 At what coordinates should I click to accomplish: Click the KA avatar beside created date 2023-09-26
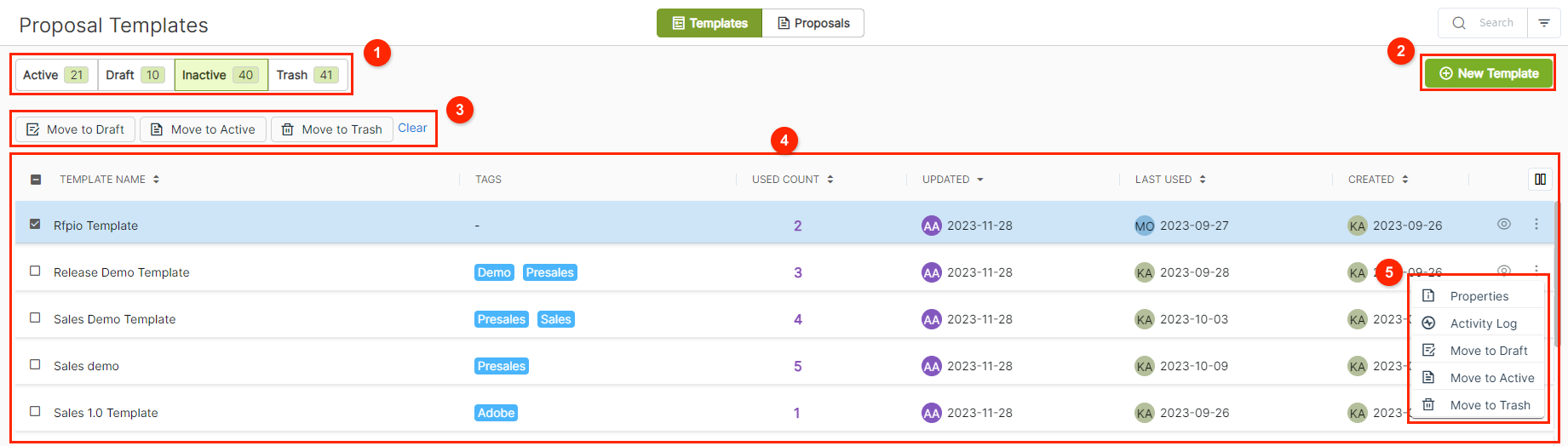[x=1358, y=226]
